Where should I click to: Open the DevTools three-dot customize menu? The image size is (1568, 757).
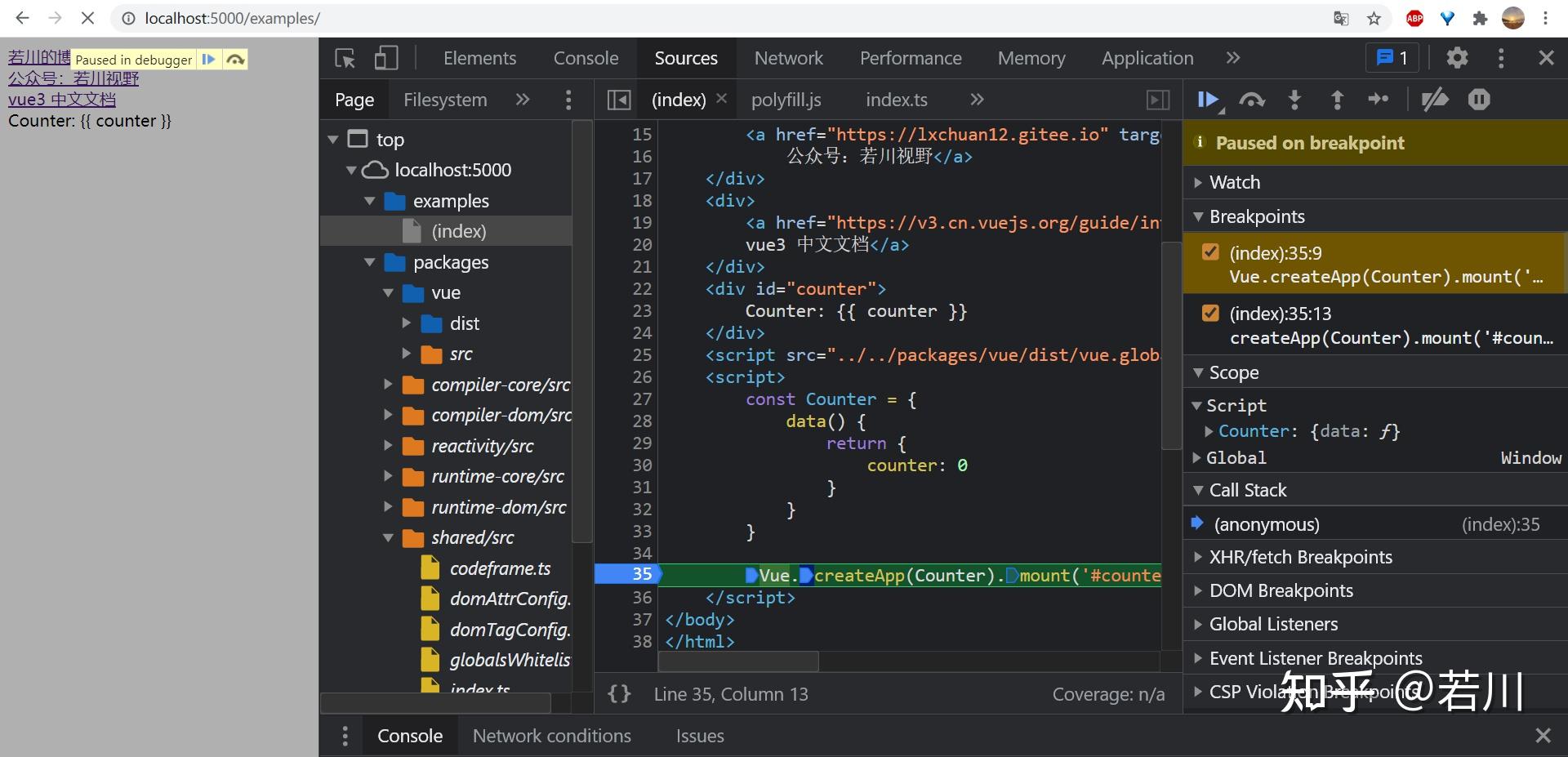coord(1501,58)
